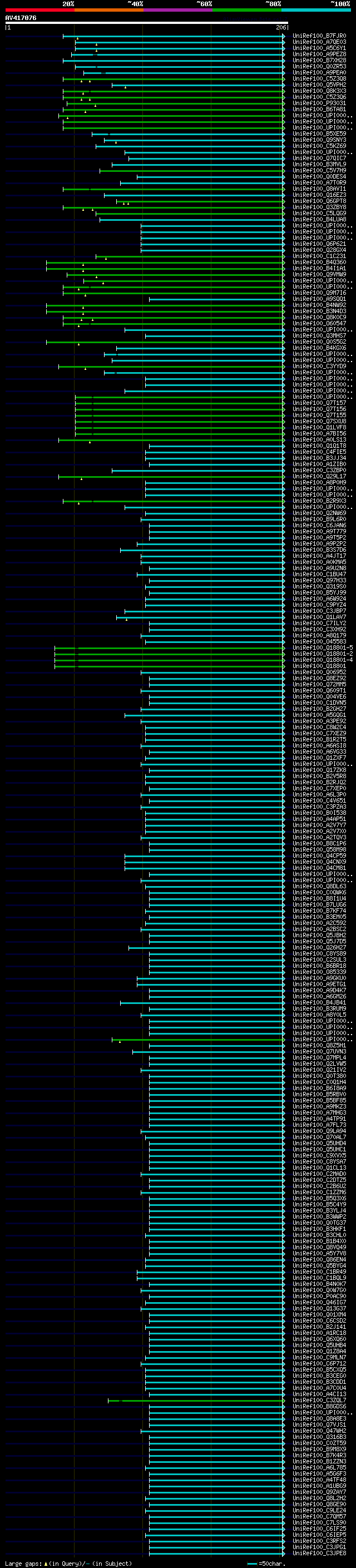The height and width of the screenshot is (1568, 356).
Task: Click hit UniRef100_Q7SXU8
Action: tap(319, 421)
